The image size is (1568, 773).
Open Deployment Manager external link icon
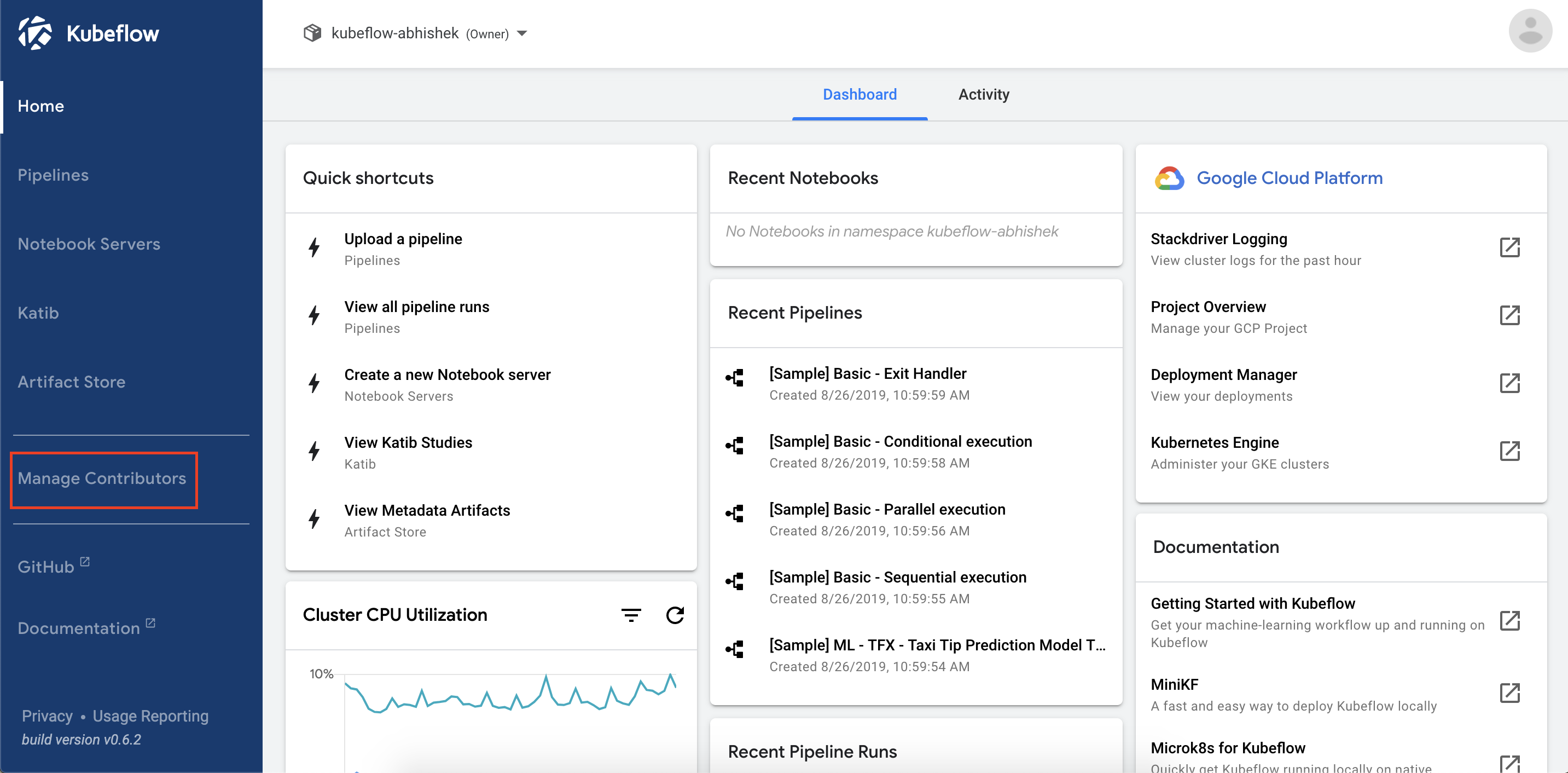coord(1509,383)
